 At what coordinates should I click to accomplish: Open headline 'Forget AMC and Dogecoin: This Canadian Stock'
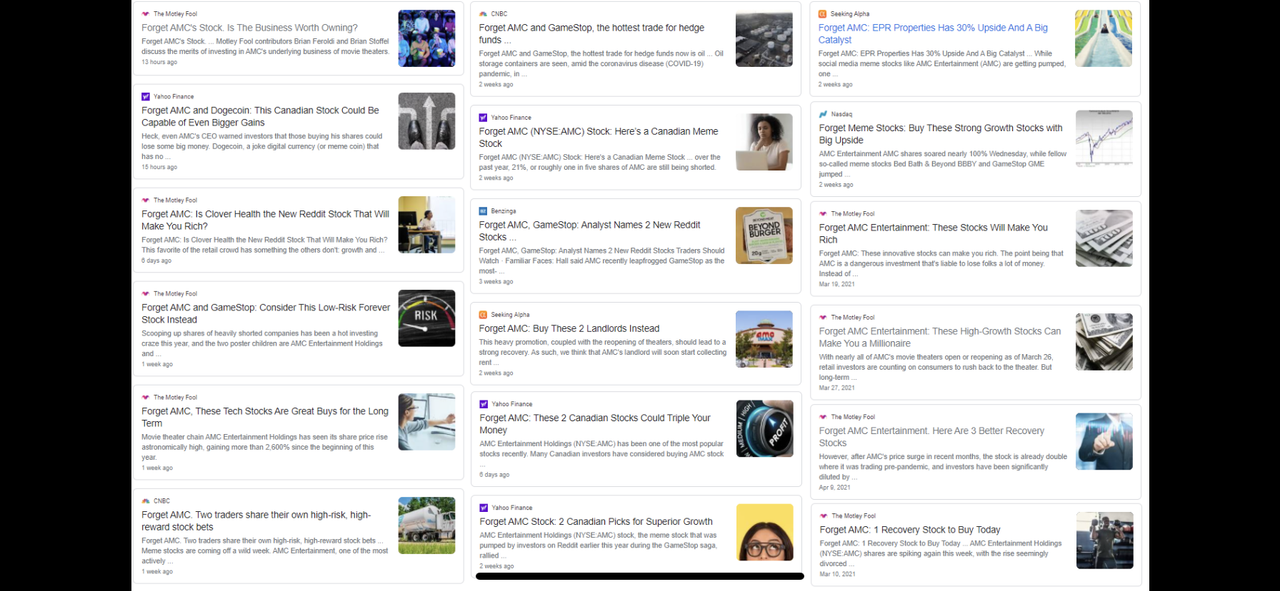coord(260,117)
